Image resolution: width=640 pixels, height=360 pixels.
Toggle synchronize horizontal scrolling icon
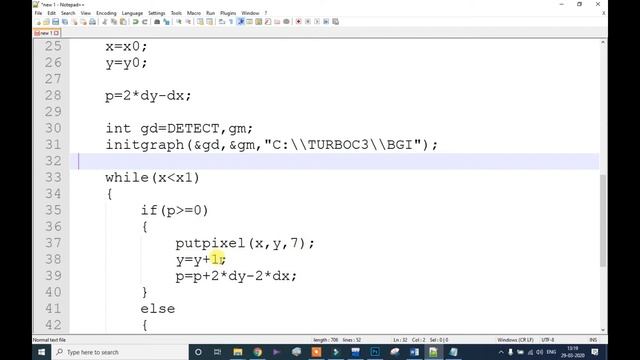click(209, 22)
